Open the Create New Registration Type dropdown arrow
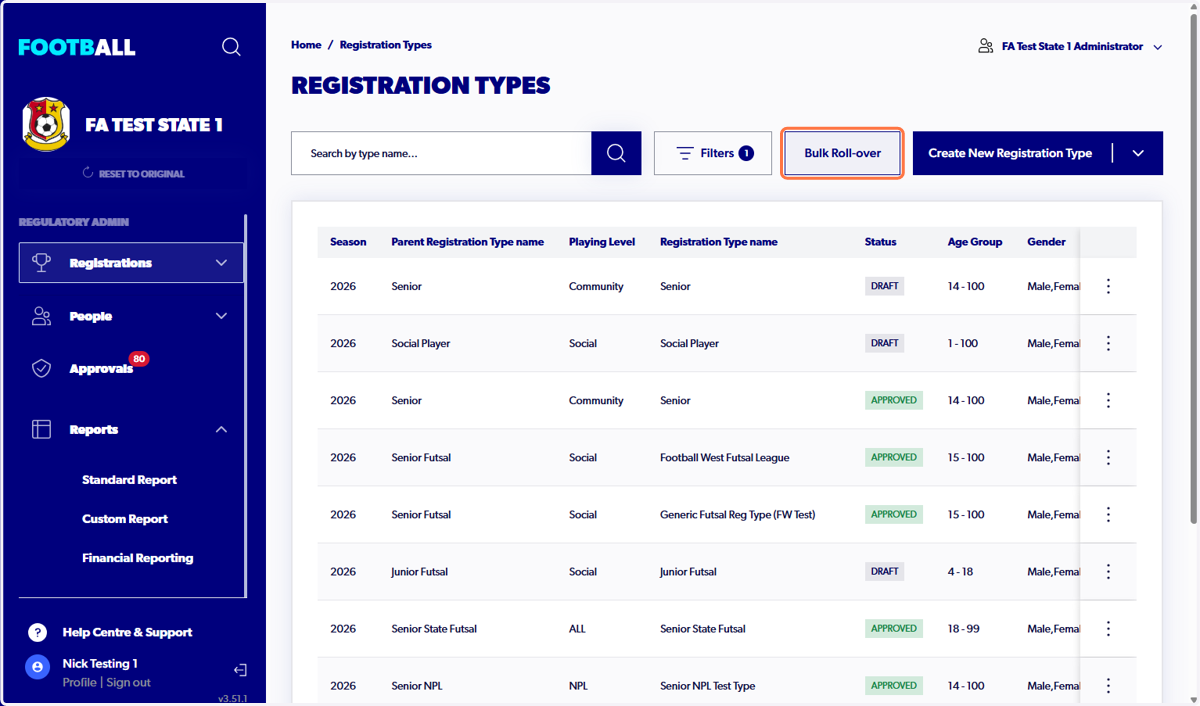This screenshot has height=706, width=1200. 1138,153
